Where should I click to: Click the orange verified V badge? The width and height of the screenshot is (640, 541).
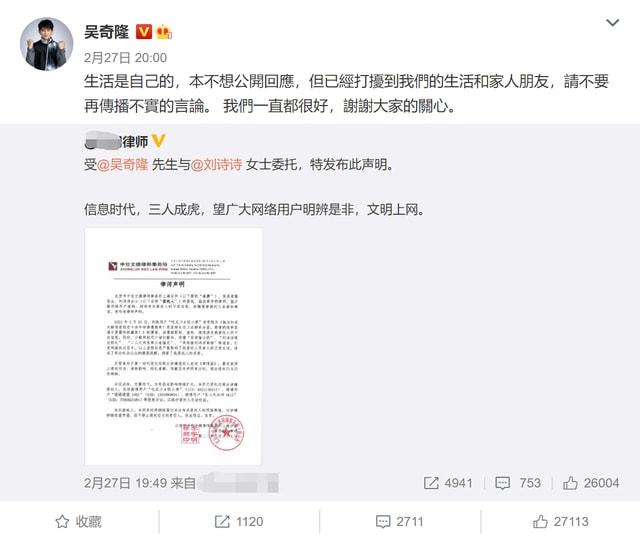point(144,32)
